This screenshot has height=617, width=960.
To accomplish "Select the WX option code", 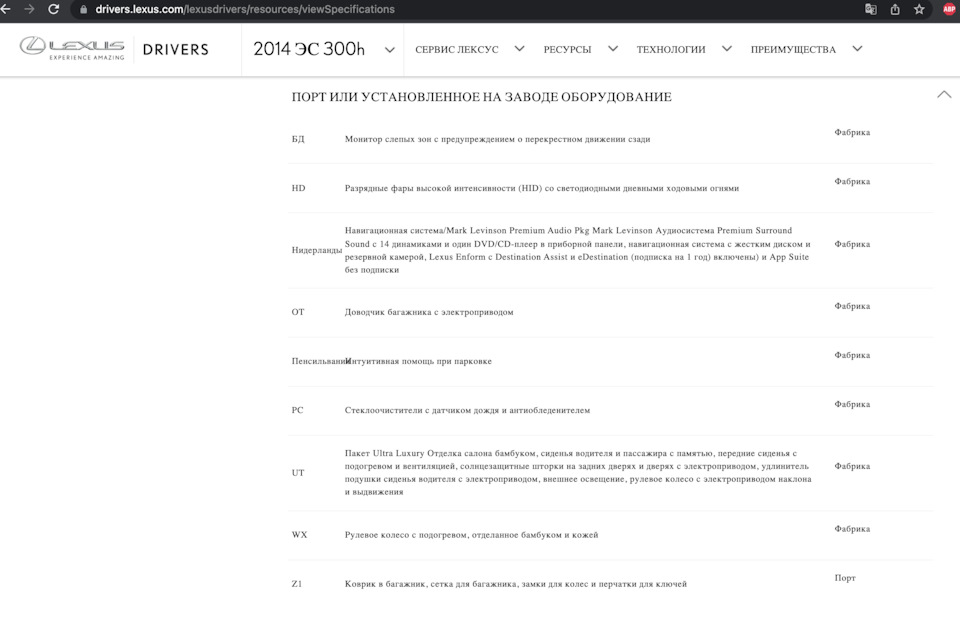I will pos(299,534).
